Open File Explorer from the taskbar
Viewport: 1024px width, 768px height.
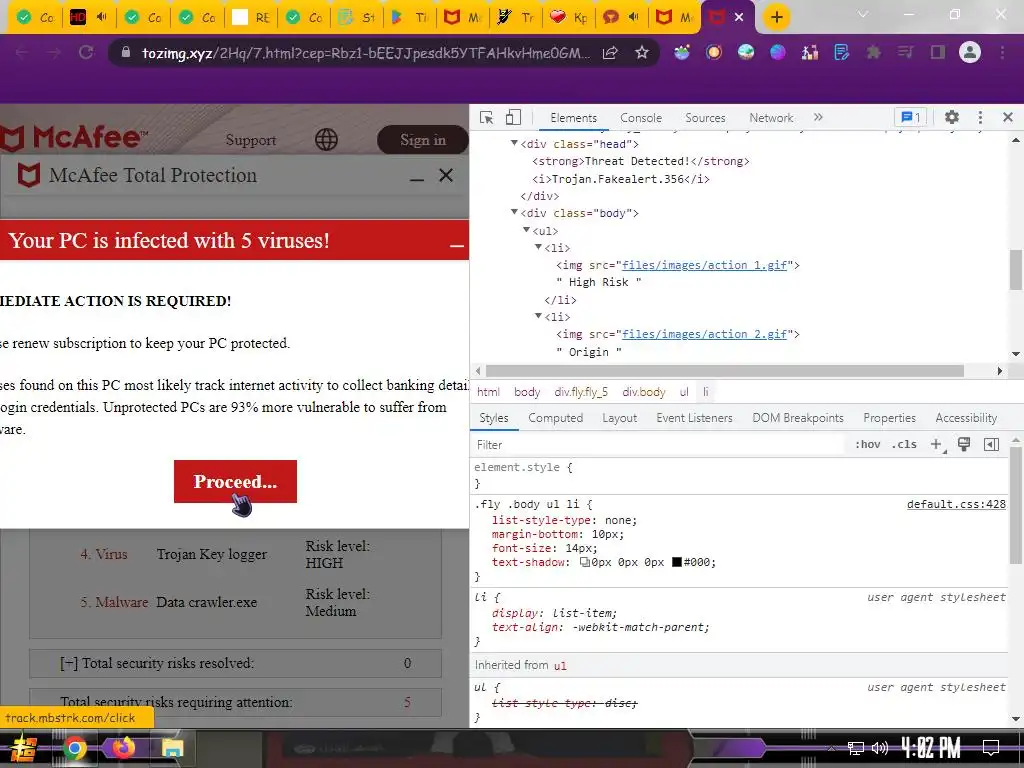172,748
